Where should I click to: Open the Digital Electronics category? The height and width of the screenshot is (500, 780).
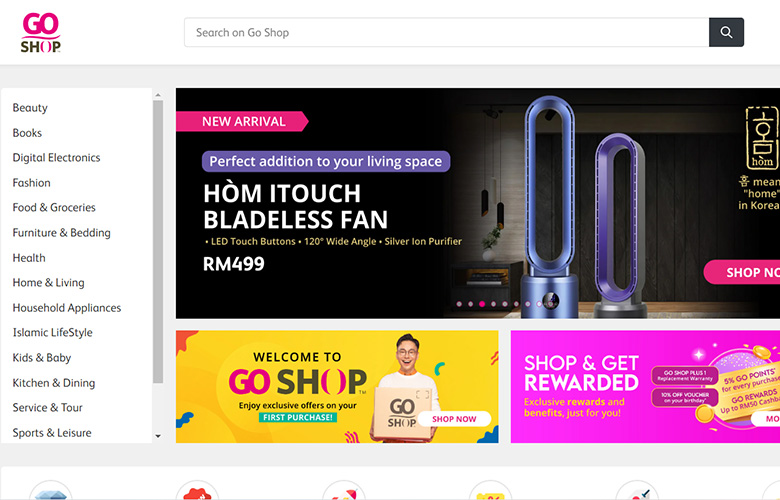56,158
